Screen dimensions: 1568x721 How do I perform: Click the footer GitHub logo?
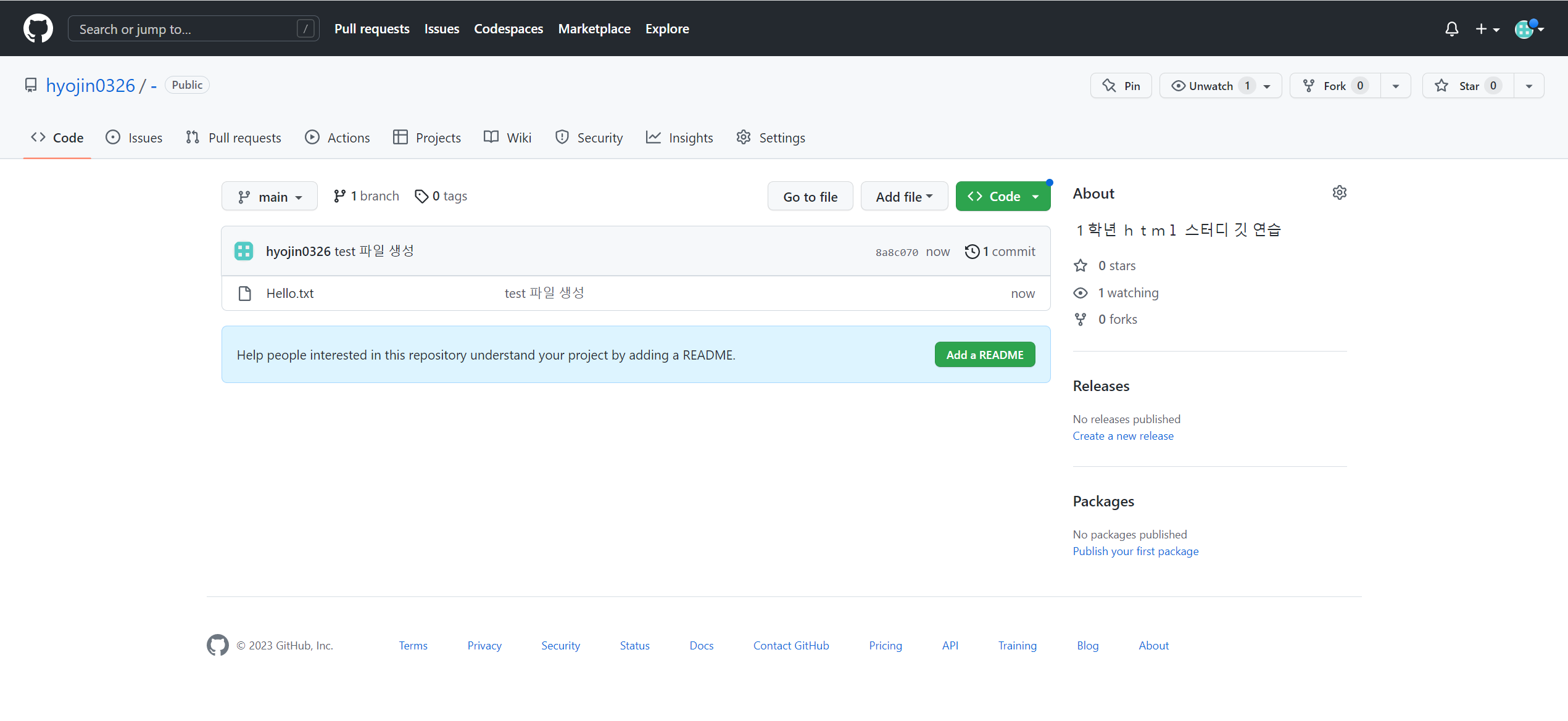[x=217, y=645]
